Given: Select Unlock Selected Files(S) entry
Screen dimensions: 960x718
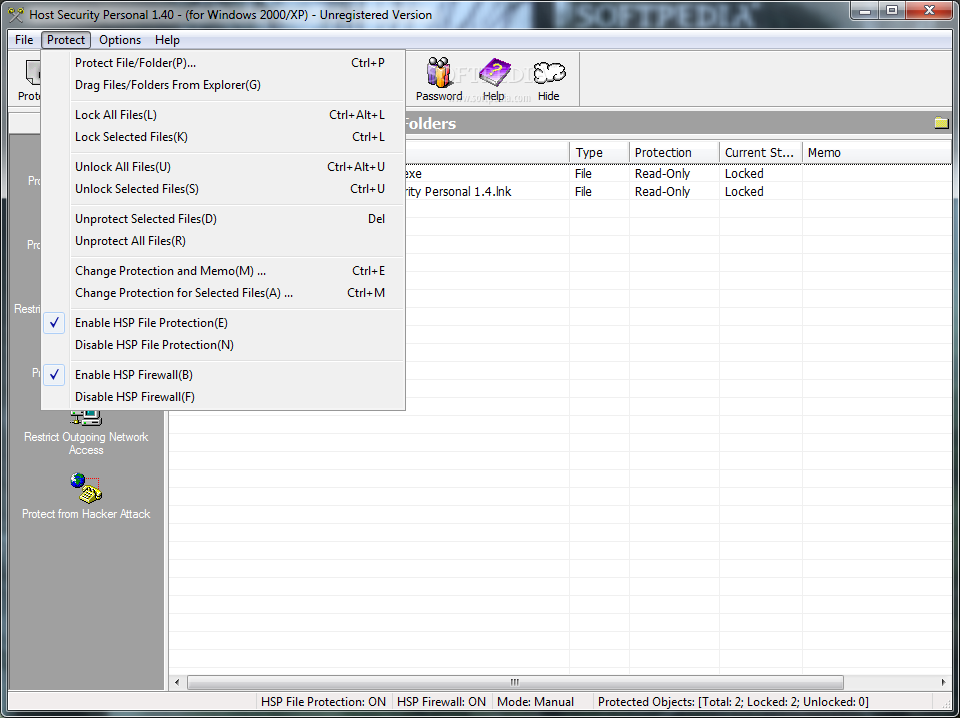Looking at the screenshot, I should coord(223,189).
